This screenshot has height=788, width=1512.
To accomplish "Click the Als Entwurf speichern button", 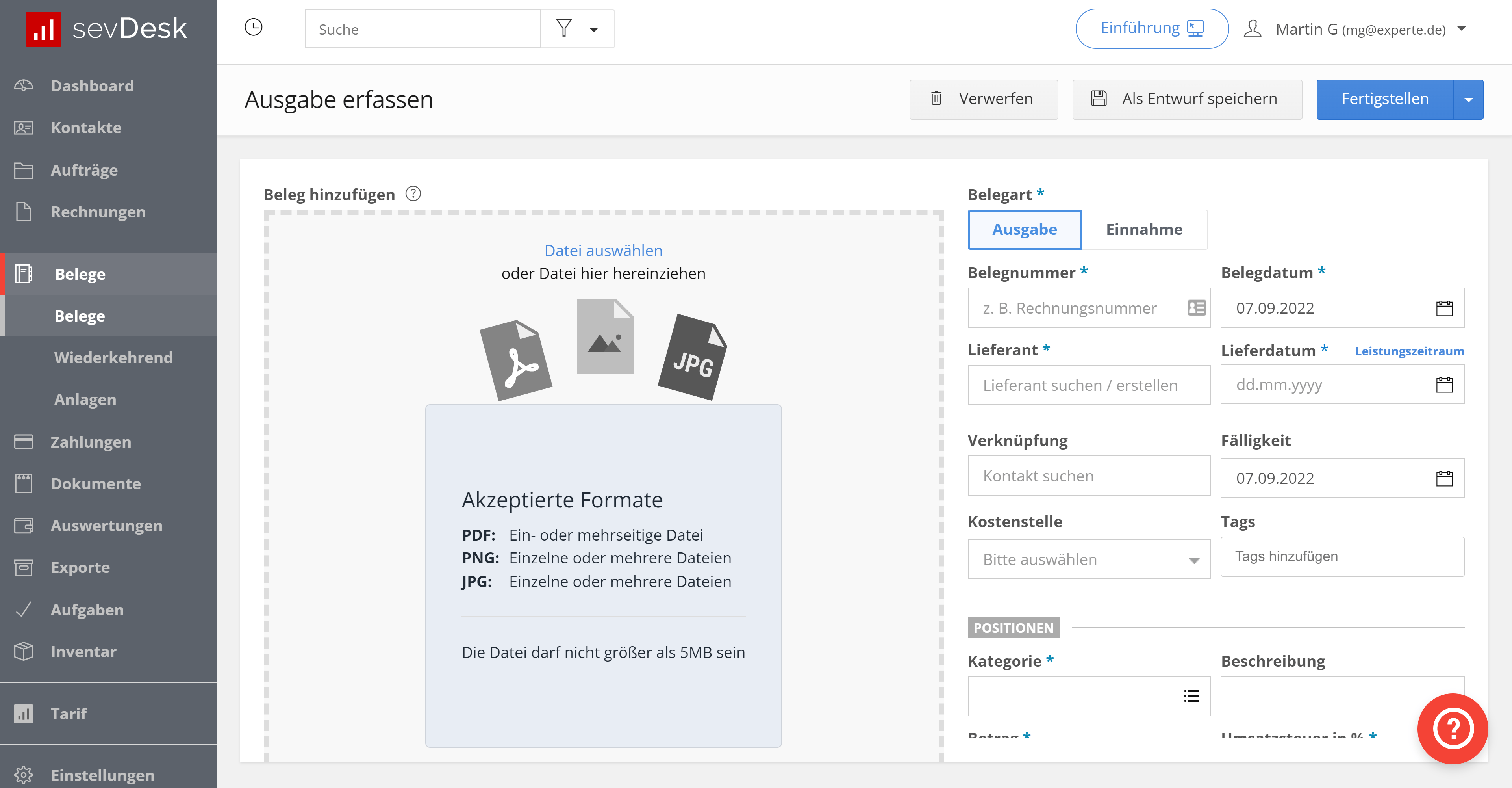I will point(1187,99).
